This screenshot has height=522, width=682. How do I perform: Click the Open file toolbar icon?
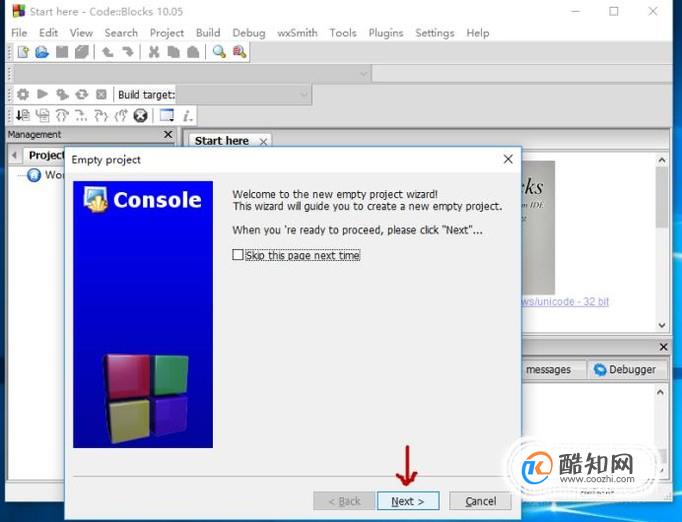[x=42, y=52]
